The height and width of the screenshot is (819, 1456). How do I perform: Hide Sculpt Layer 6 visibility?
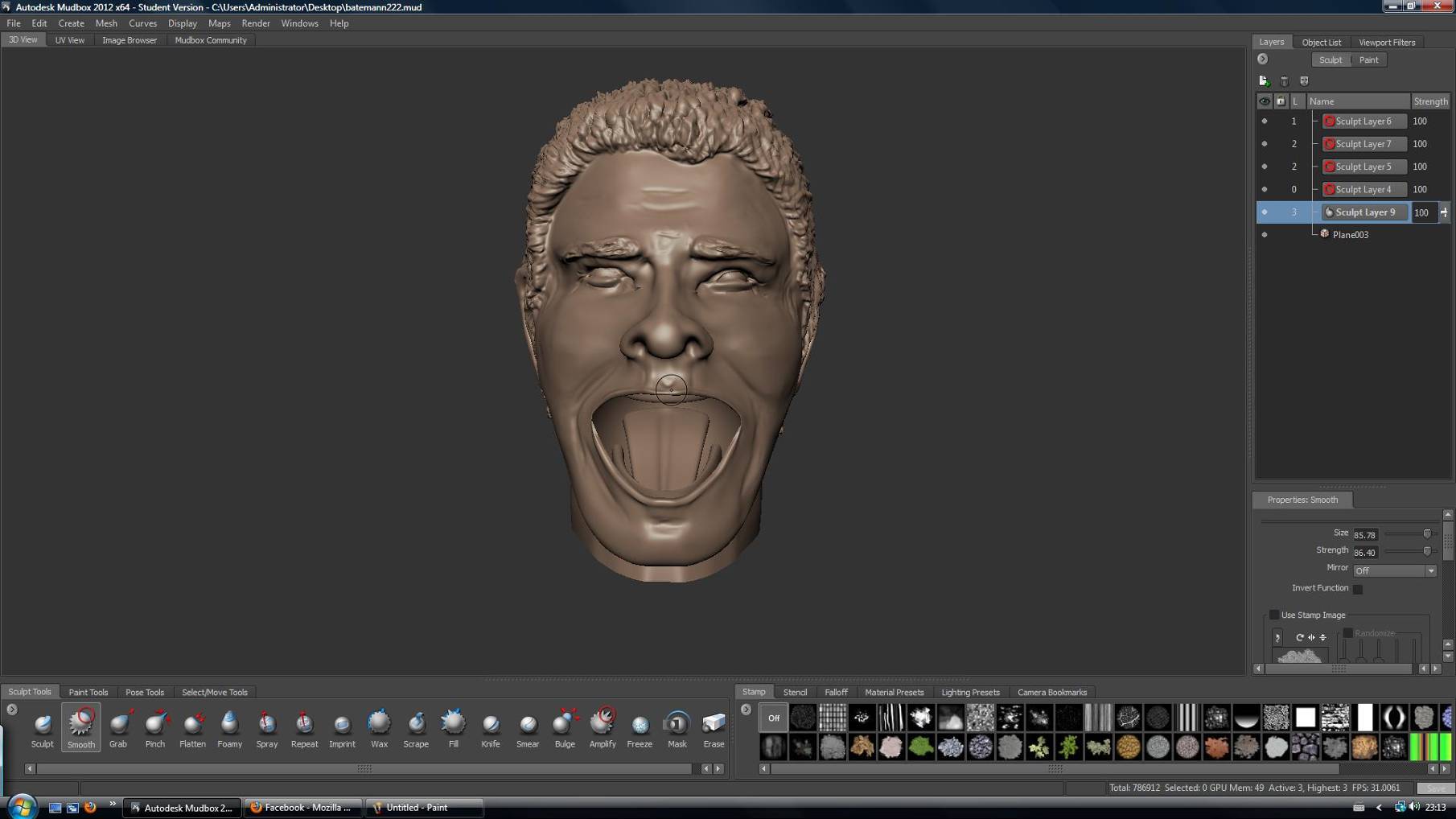(x=1265, y=121)
